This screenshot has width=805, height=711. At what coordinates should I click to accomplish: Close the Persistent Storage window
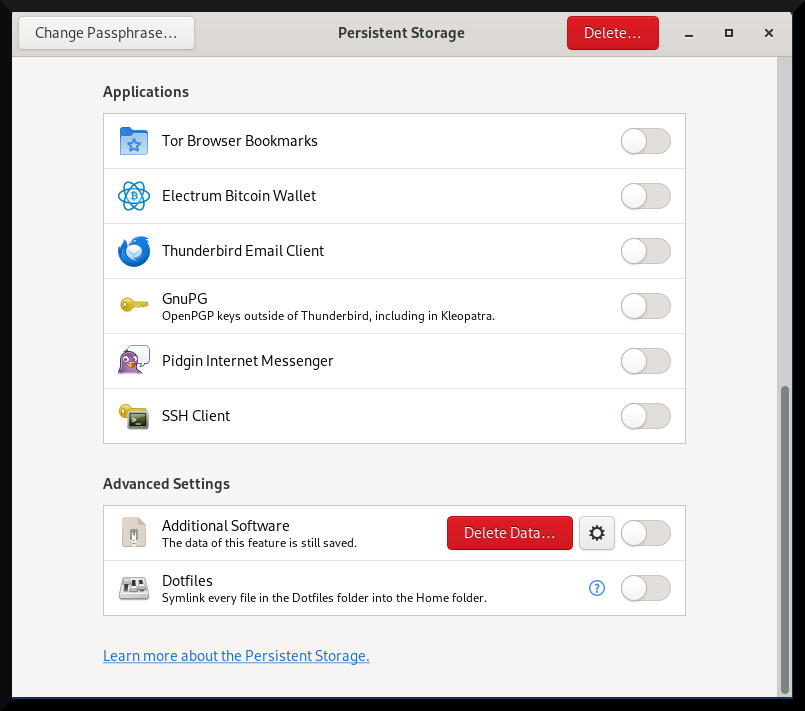(x=769, y=33)
